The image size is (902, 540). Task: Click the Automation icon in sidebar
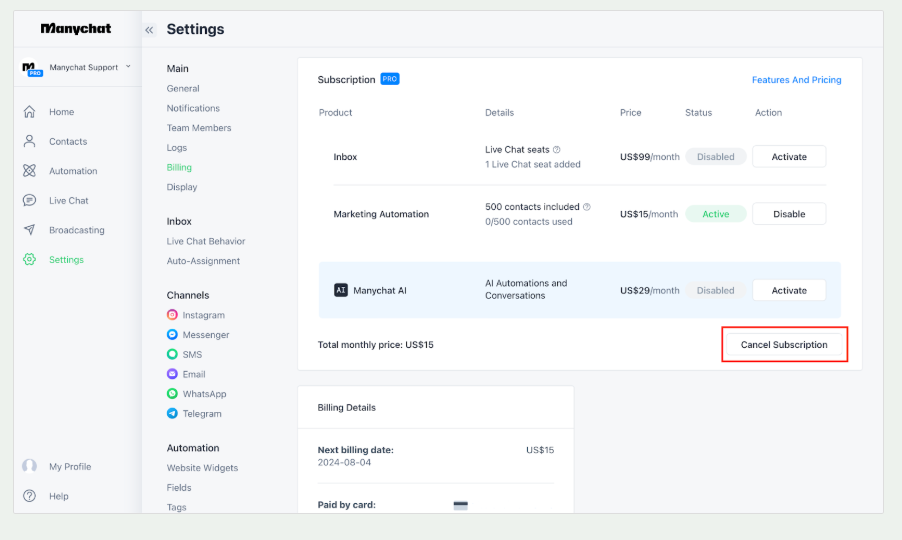pos(29,171)
